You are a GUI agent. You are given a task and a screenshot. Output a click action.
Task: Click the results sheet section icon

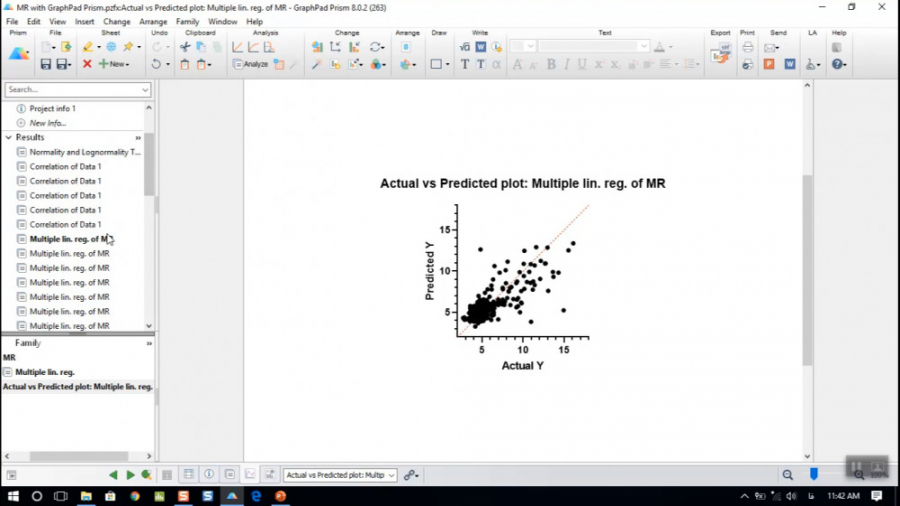(x=230, y=474)
